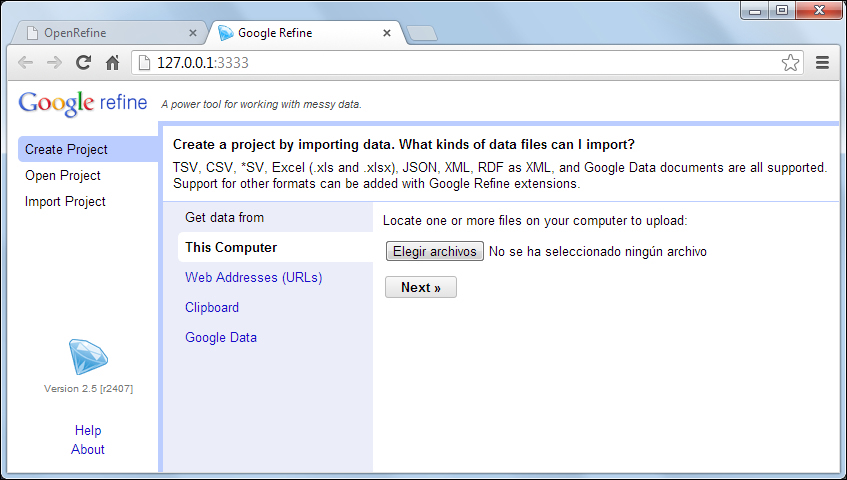The image size is (847, 480).
Task: Click the Google refine logo
Action: coord(83,103)
